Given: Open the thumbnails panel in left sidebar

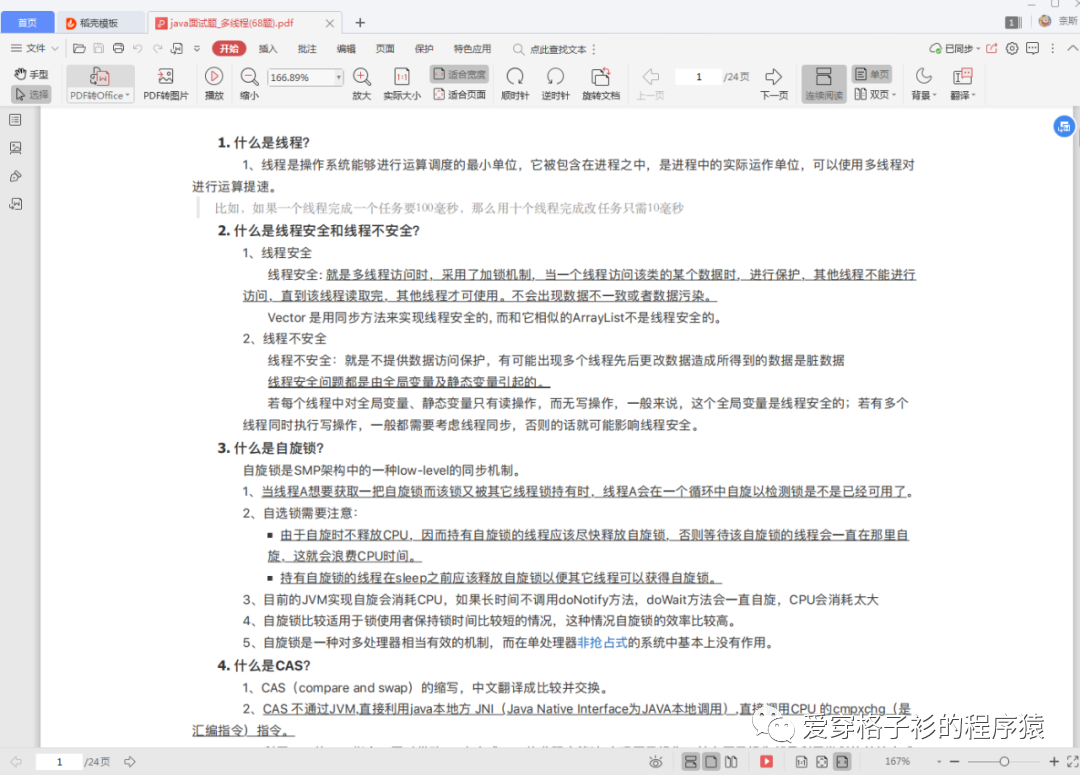Looking at the screenshot, I should pos(15,148).
